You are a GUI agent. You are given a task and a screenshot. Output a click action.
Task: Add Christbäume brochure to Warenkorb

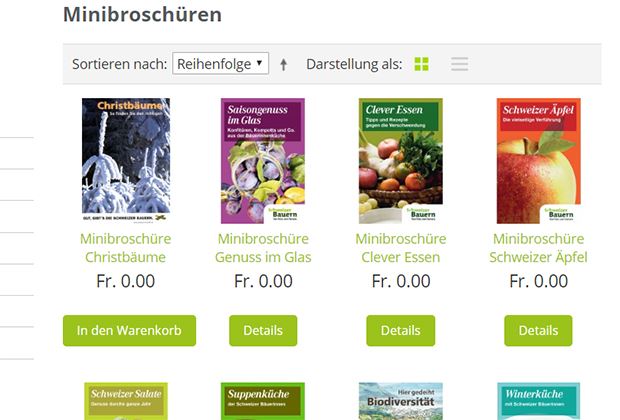pyautogui.click(x=129, y=331)
